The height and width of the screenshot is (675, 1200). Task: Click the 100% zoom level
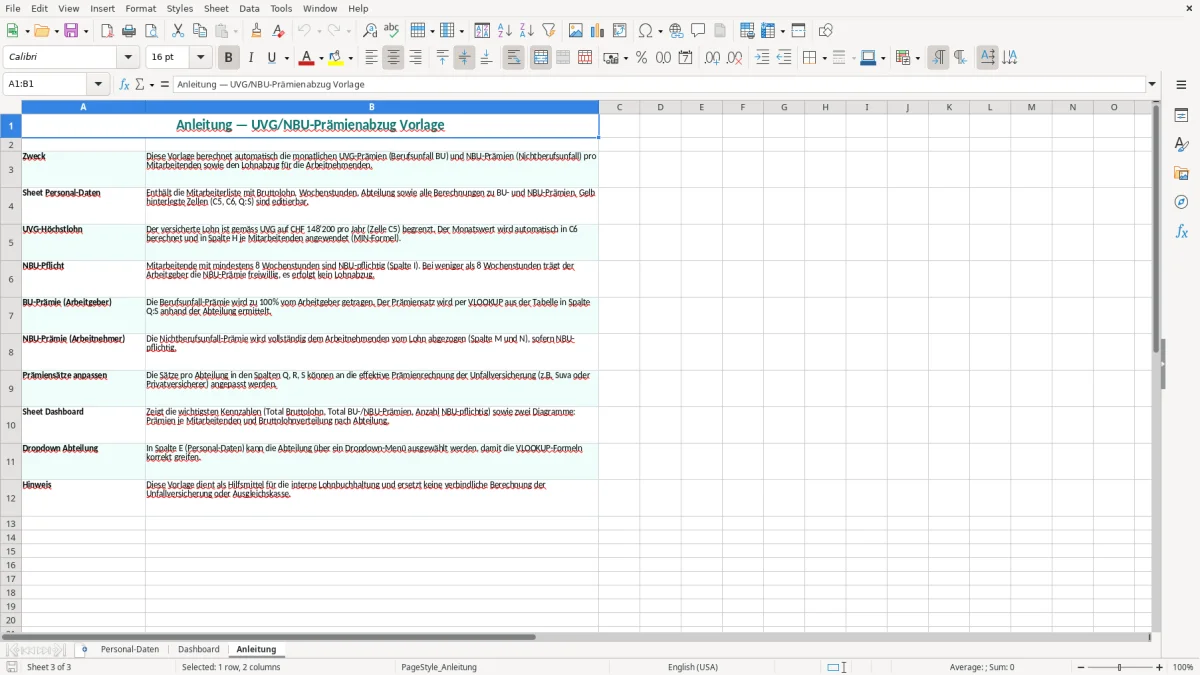1183,667
